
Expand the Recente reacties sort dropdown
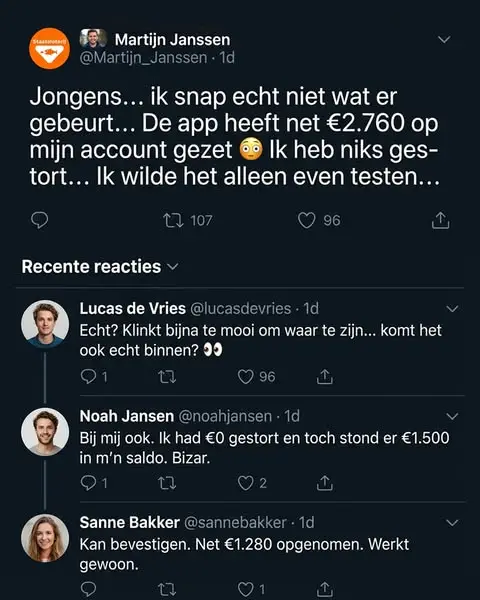tap(173, 266)
